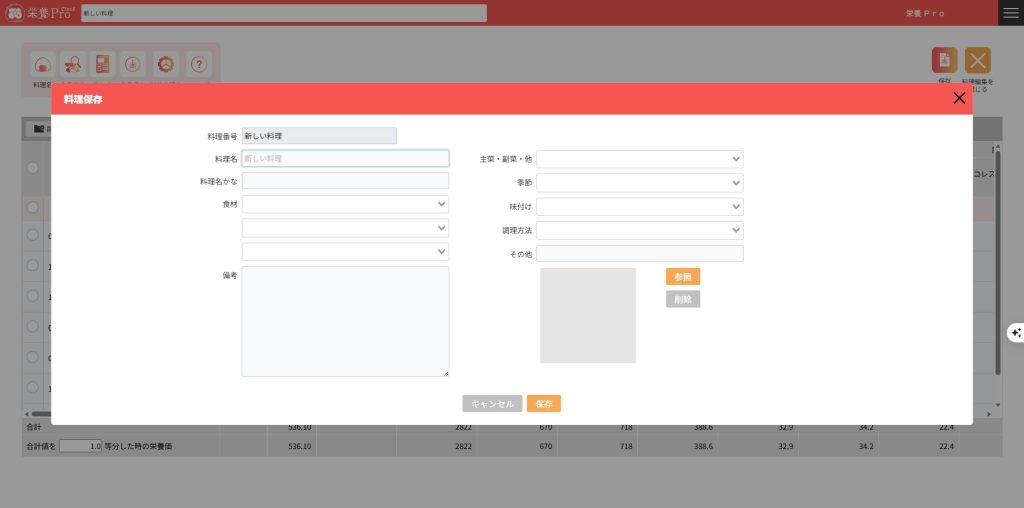Screen dimensions: 1024x508
Task: Click the 1.0 division value field
Action: pyautogui.click(x=80, y=447)
